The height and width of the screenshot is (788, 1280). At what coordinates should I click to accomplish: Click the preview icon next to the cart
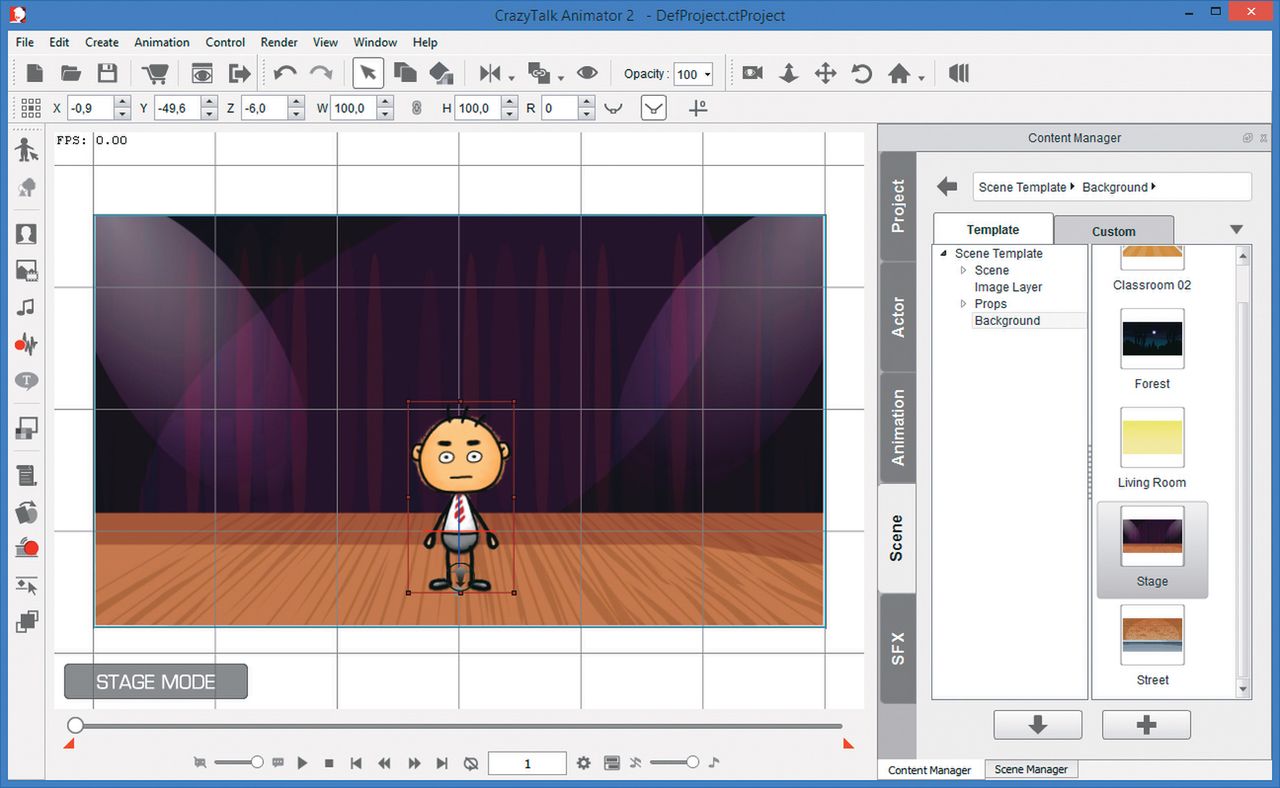pos(202,73)
